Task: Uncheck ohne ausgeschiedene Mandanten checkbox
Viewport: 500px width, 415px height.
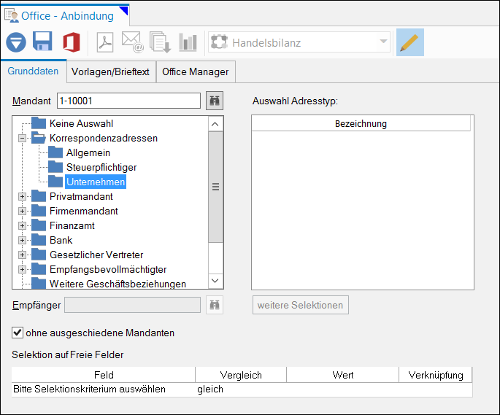Action: point(17,333)
